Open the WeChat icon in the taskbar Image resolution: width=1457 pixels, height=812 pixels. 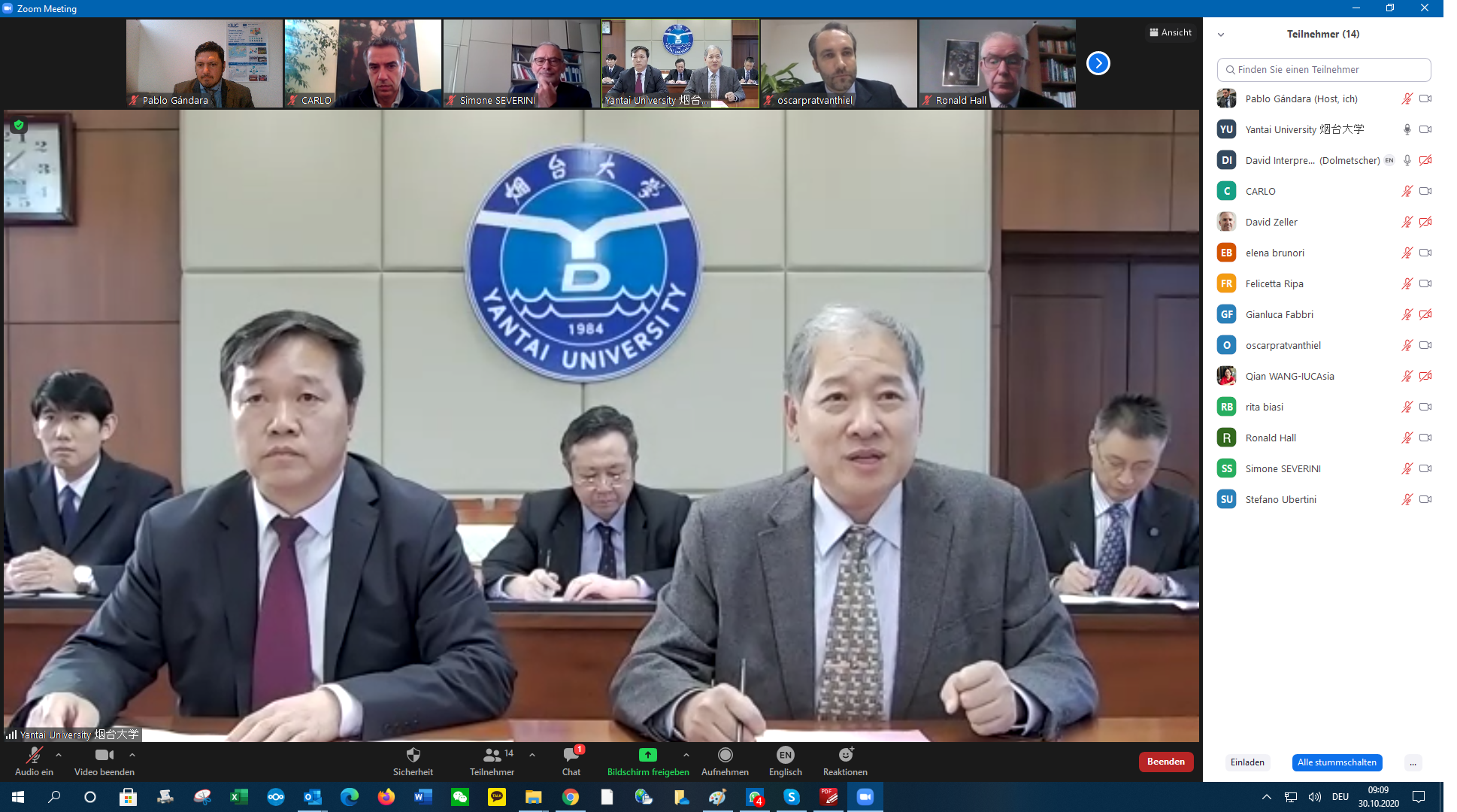pos(459,797)
